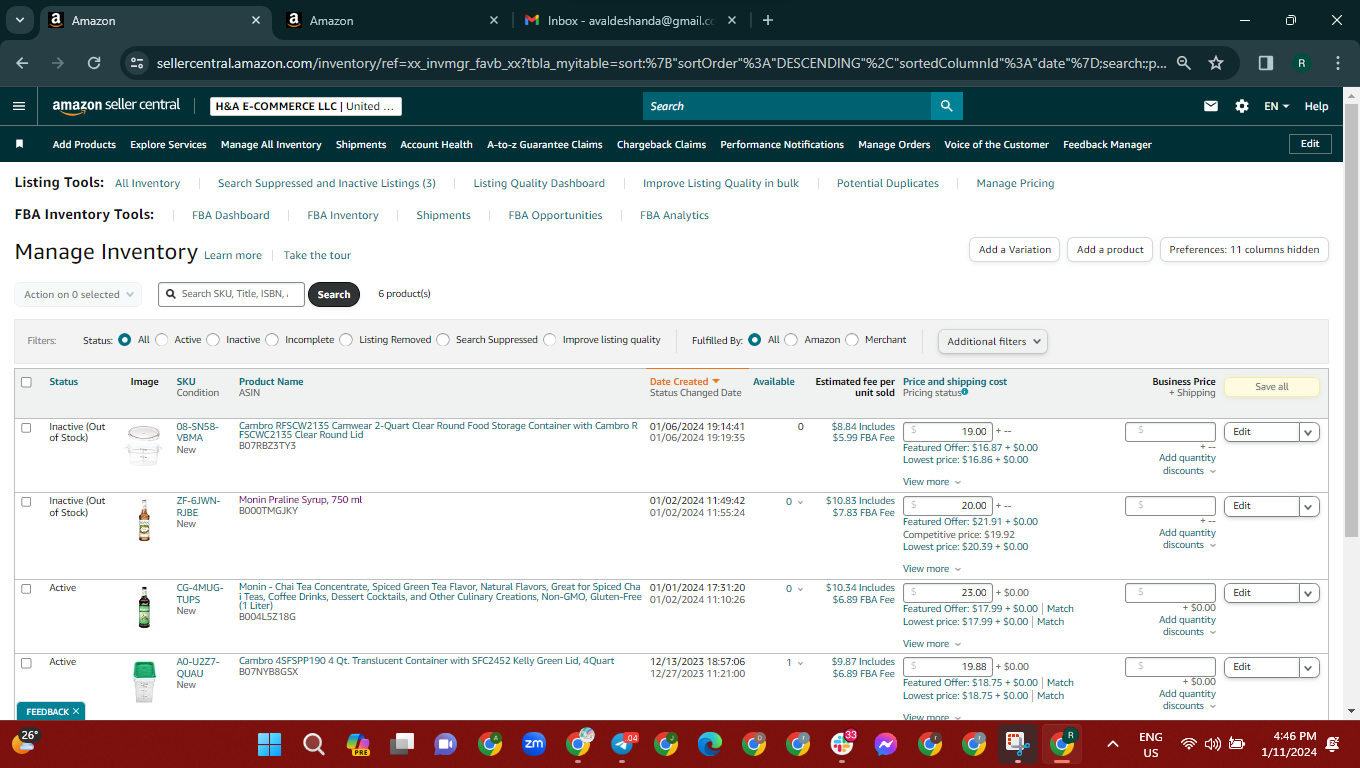Select the Incomplete status filter
Viewport: 1360px width, 768px height.
[272, 340]
